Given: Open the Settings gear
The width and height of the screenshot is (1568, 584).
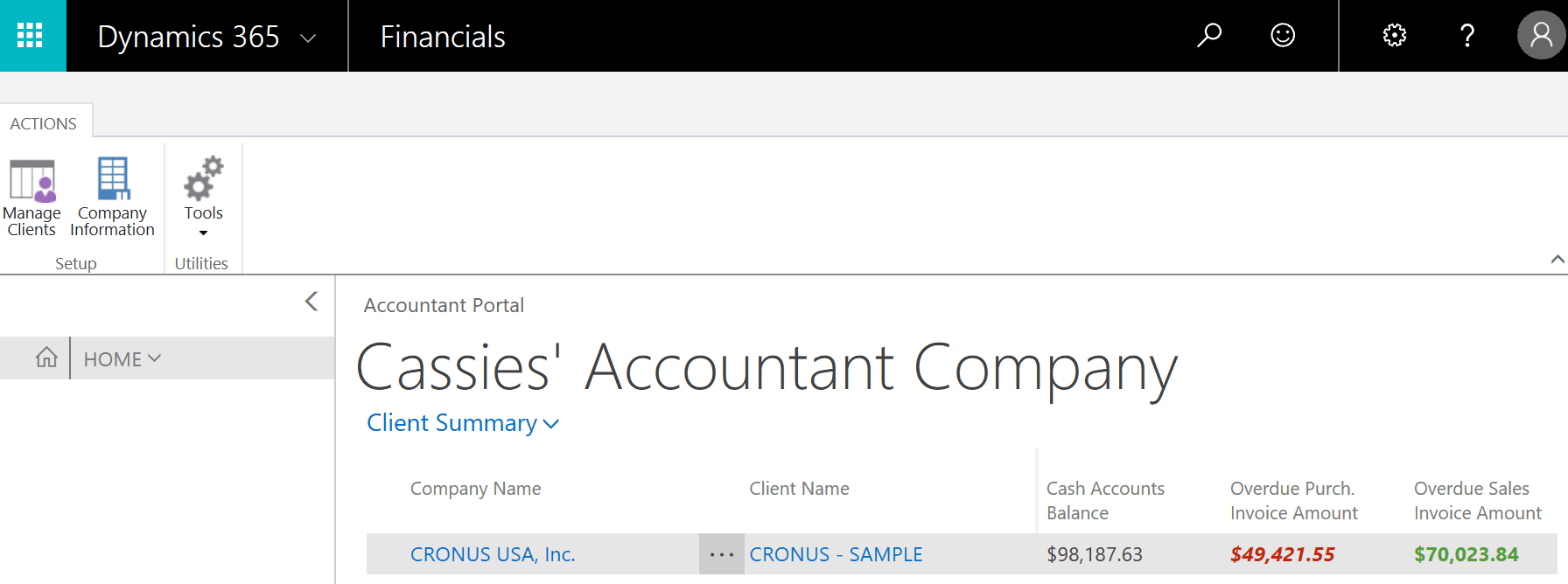Looking at the screenshot, I should (x=1393, y=35).
